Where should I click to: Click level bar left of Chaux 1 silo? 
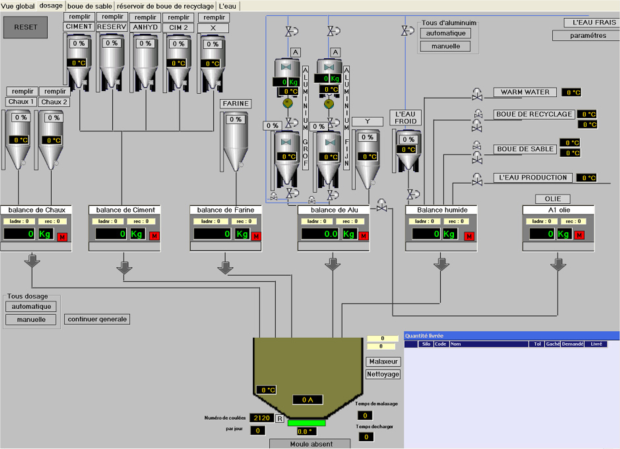point(3,140)
